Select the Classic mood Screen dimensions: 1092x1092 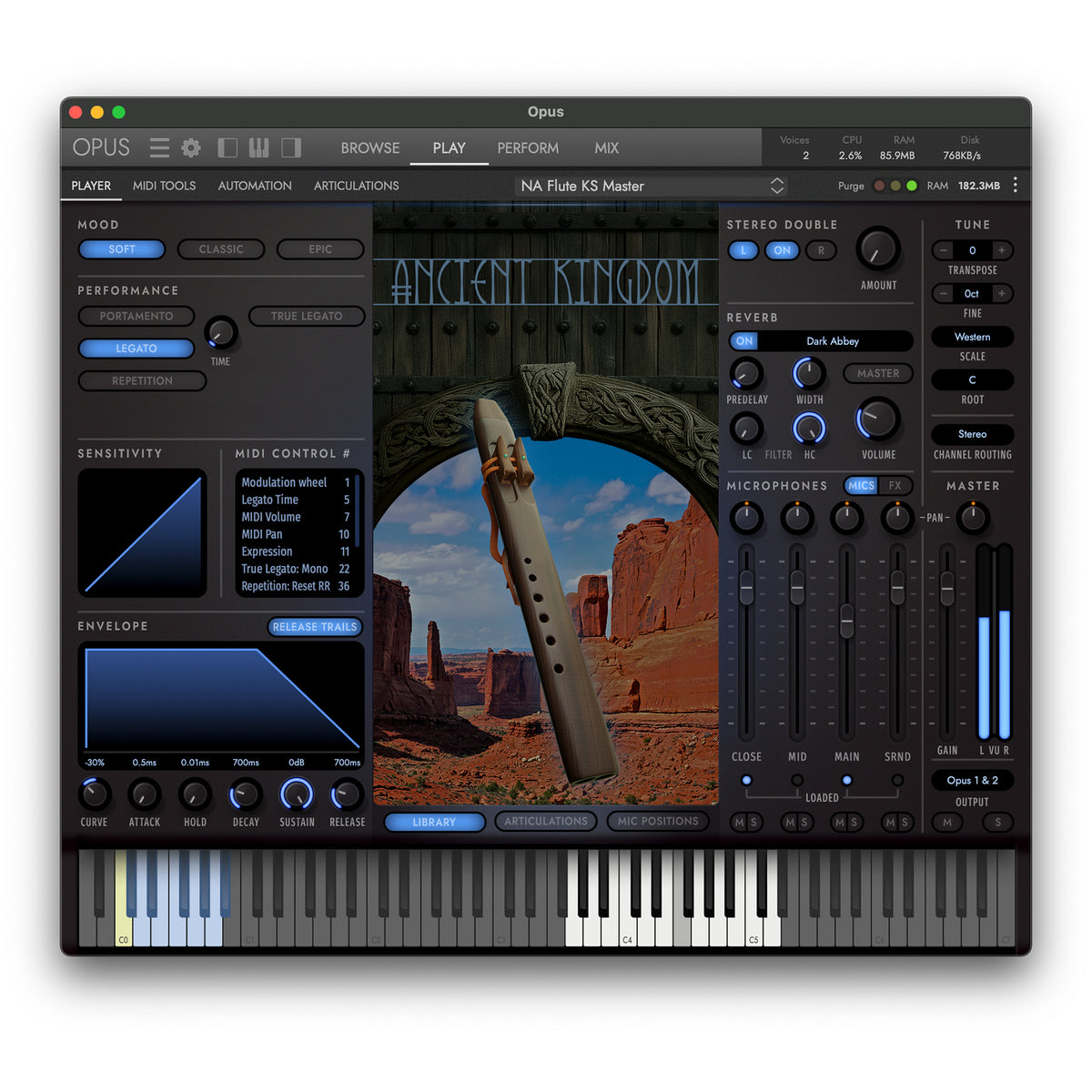click(x=221, y=249)
